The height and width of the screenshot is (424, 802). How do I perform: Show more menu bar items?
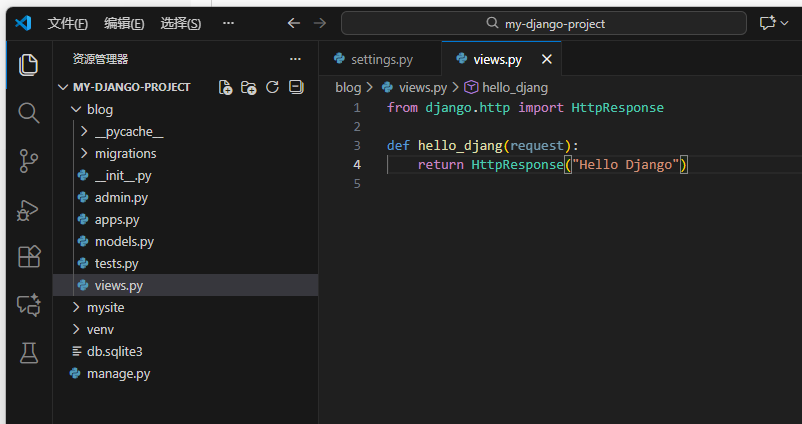(229, 24)
